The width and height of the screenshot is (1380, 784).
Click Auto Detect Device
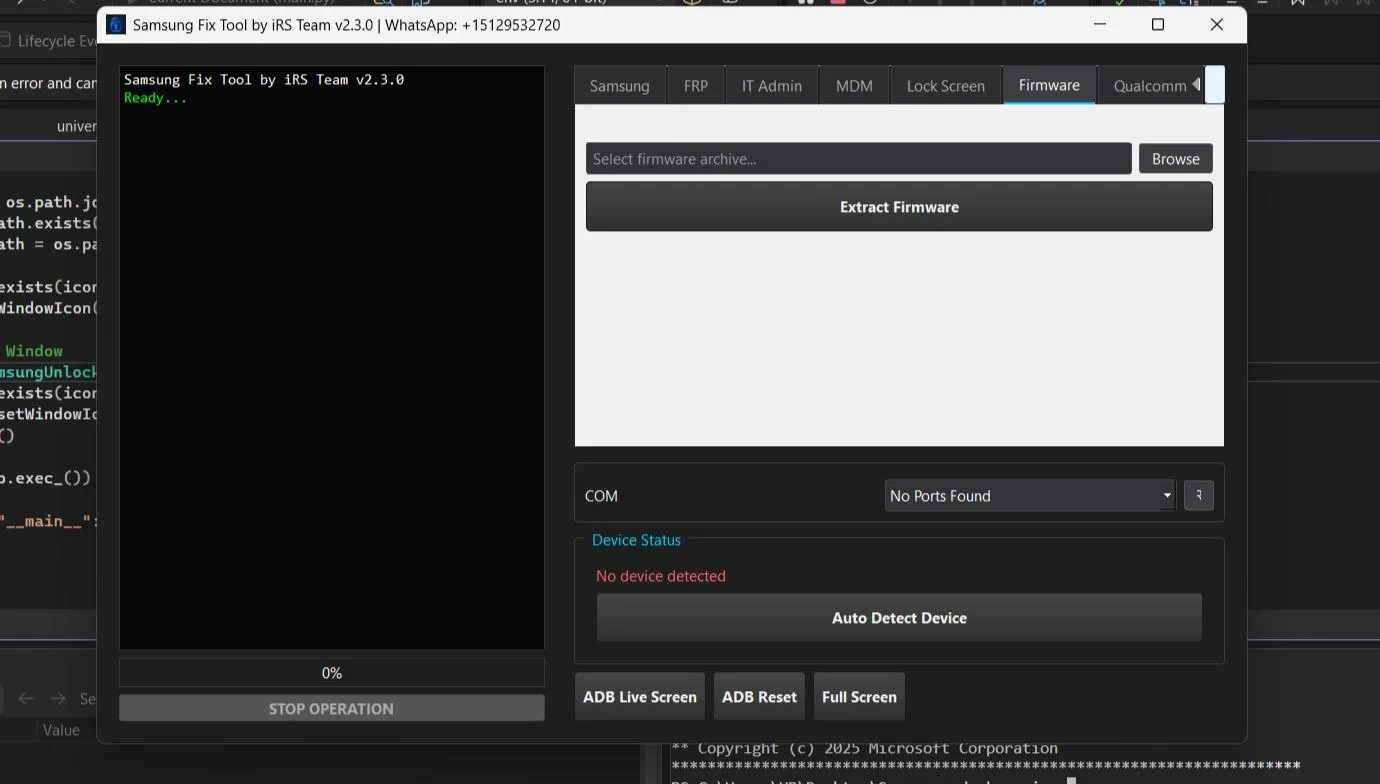tap(898, 618)
